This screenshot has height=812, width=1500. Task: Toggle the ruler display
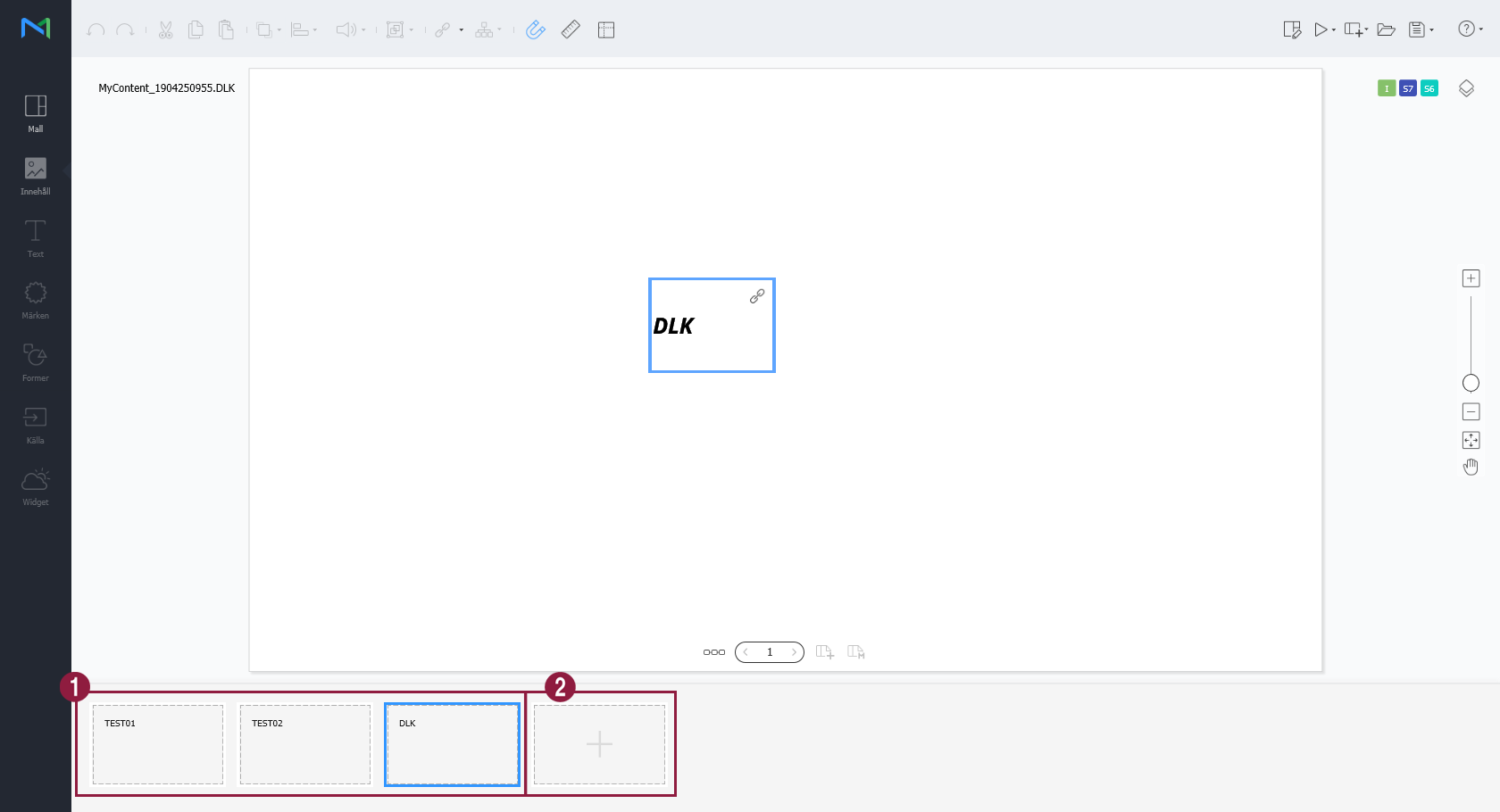coord(571,29)
